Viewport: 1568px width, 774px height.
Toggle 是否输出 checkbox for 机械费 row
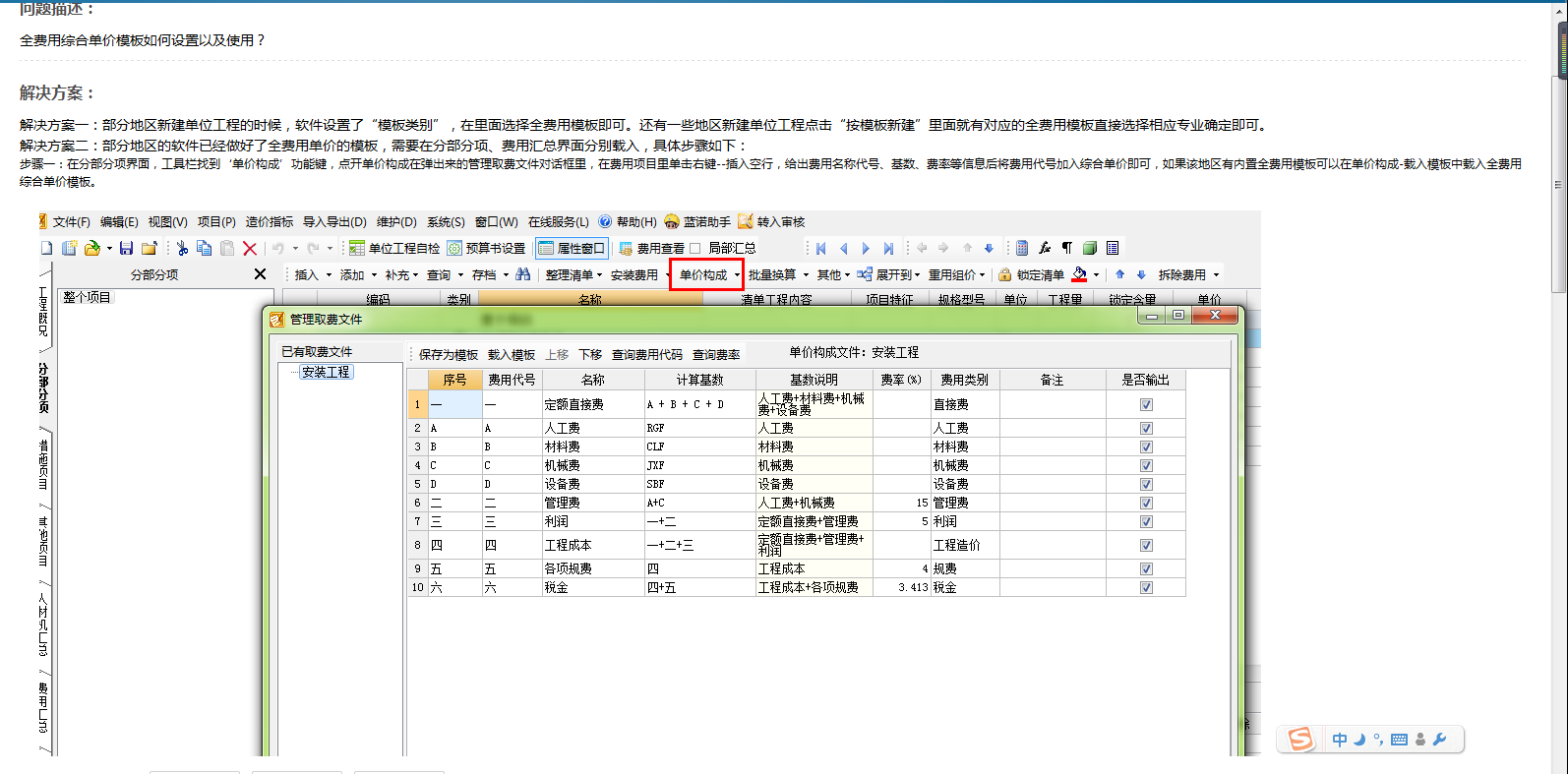tap(1146, 465)
